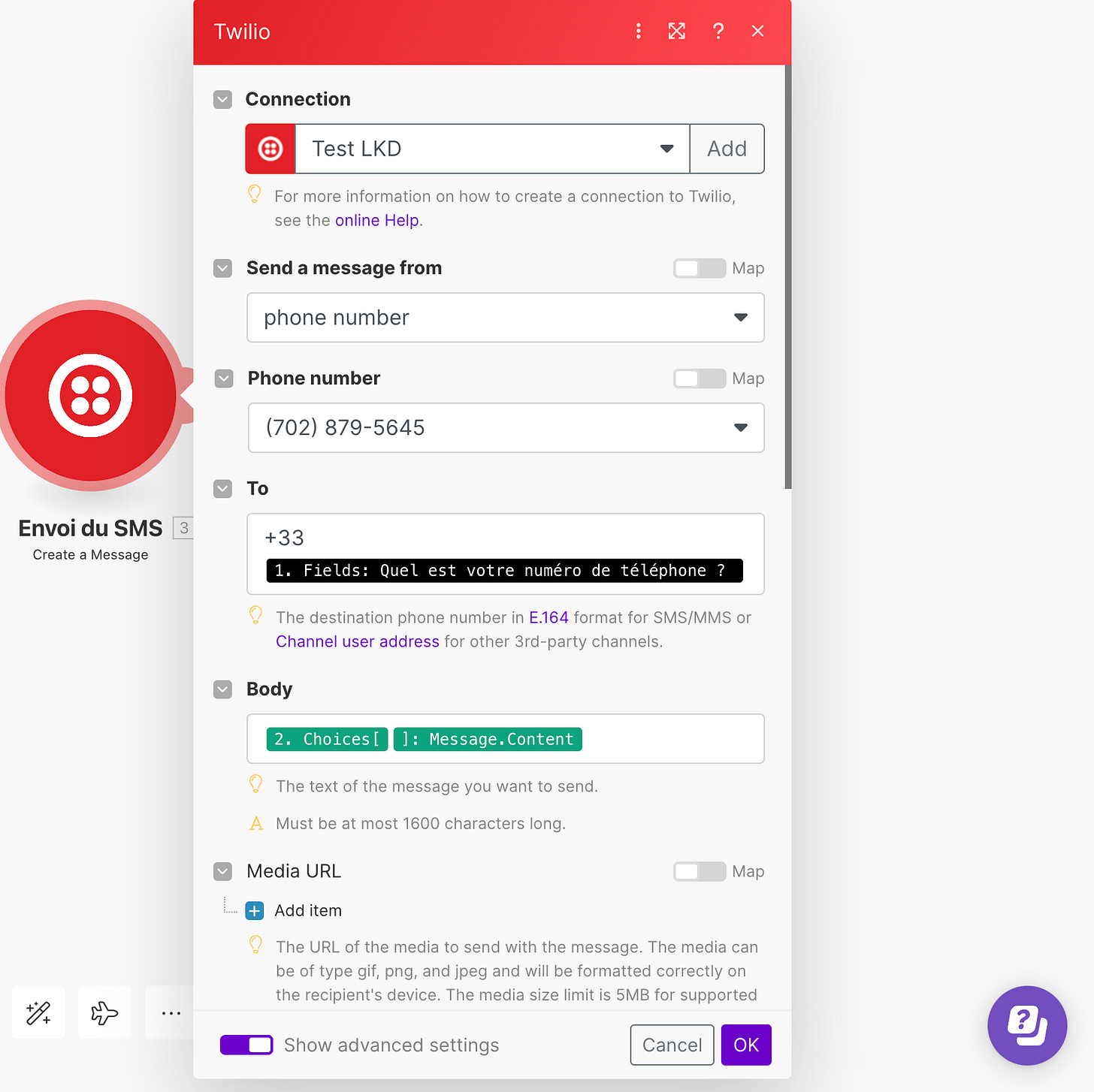Click the lightbulb hint under Media URL
This screenshot has width=1094, height=1092.
pyautogui.click(x=255, y=945)
